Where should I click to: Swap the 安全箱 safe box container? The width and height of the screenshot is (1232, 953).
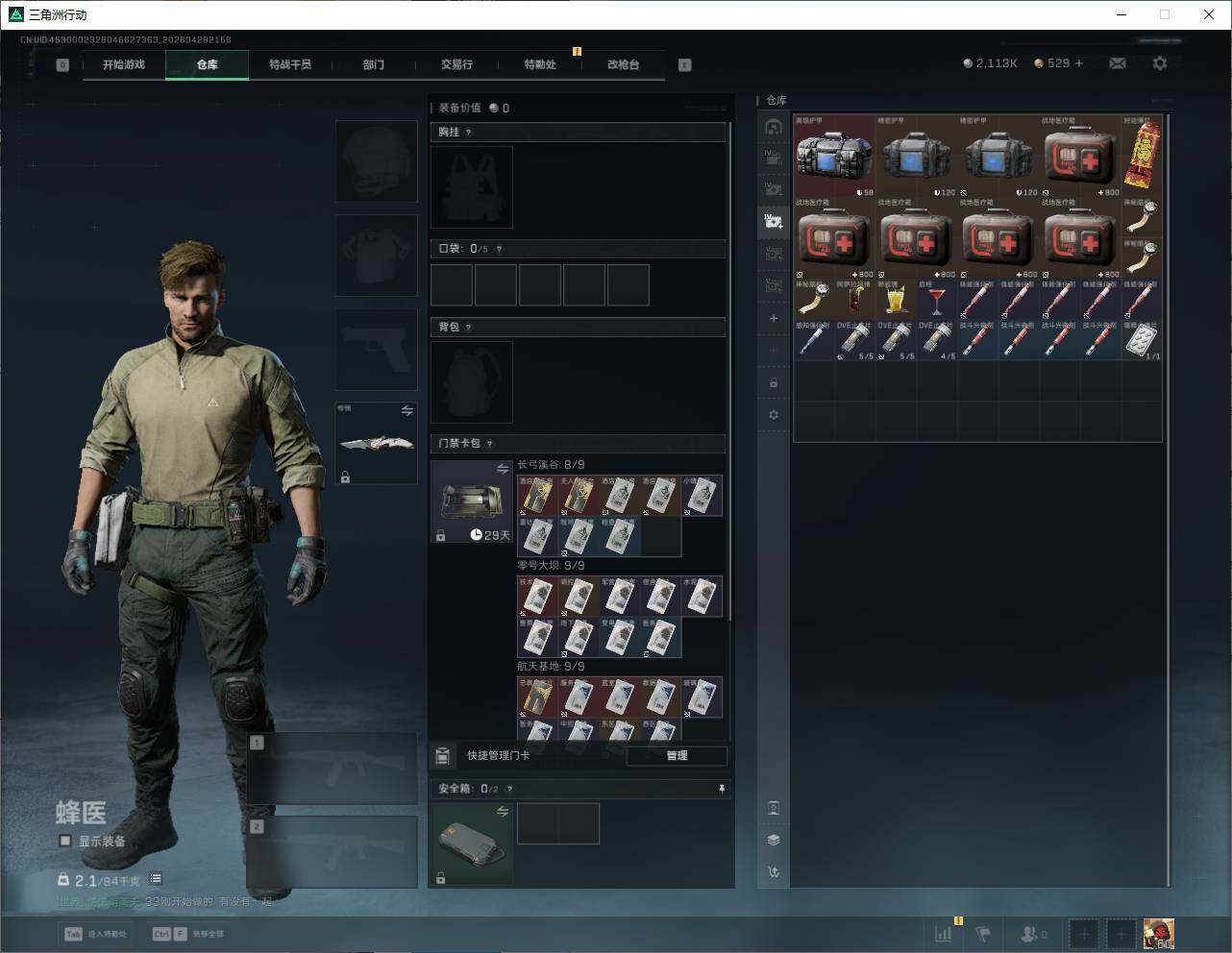503,812
